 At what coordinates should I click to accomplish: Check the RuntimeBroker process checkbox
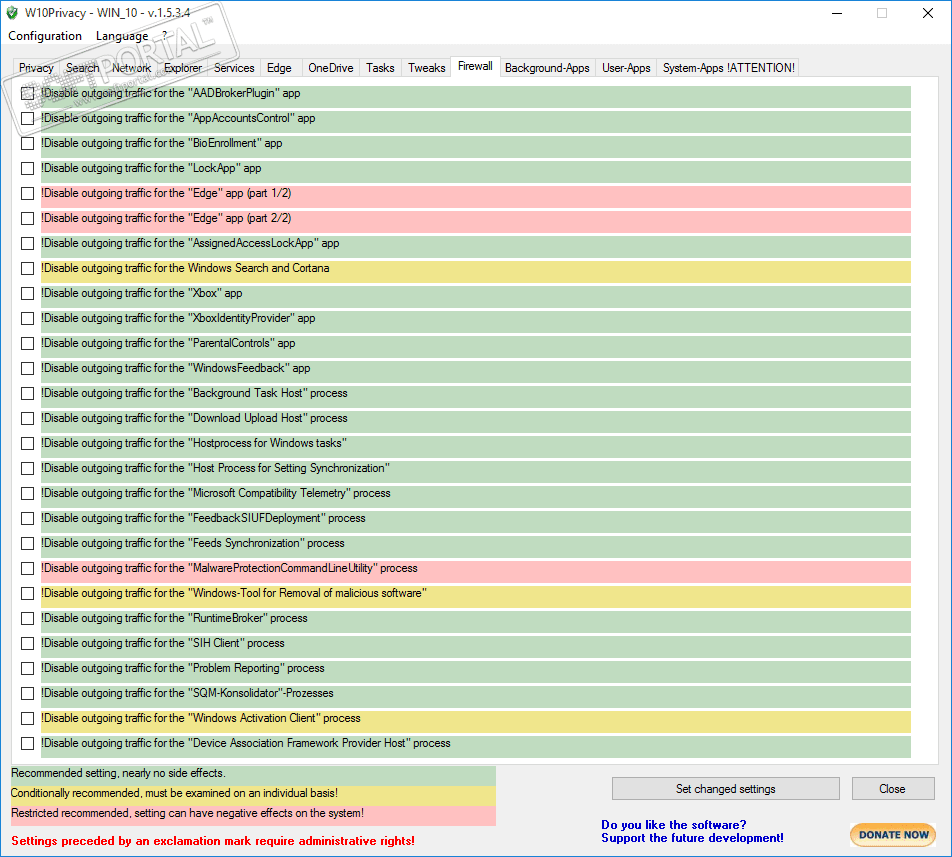(27, 618)
